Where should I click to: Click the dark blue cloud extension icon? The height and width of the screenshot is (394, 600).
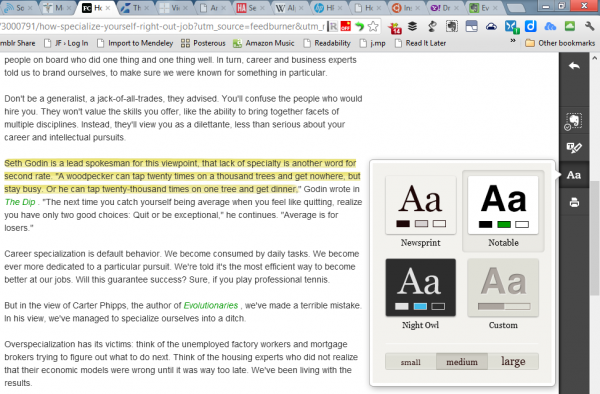tap(491, 26)
